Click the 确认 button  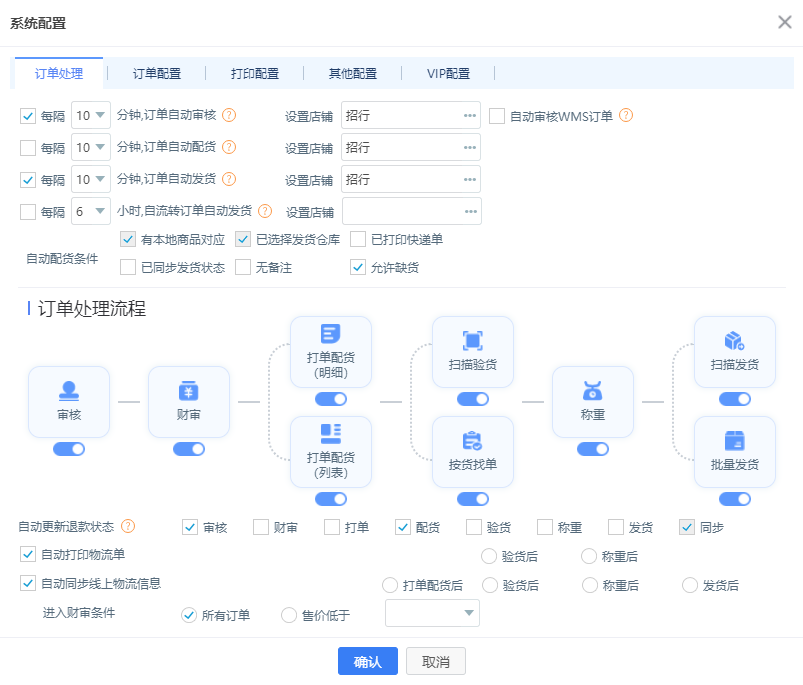(x=368, y=661)
